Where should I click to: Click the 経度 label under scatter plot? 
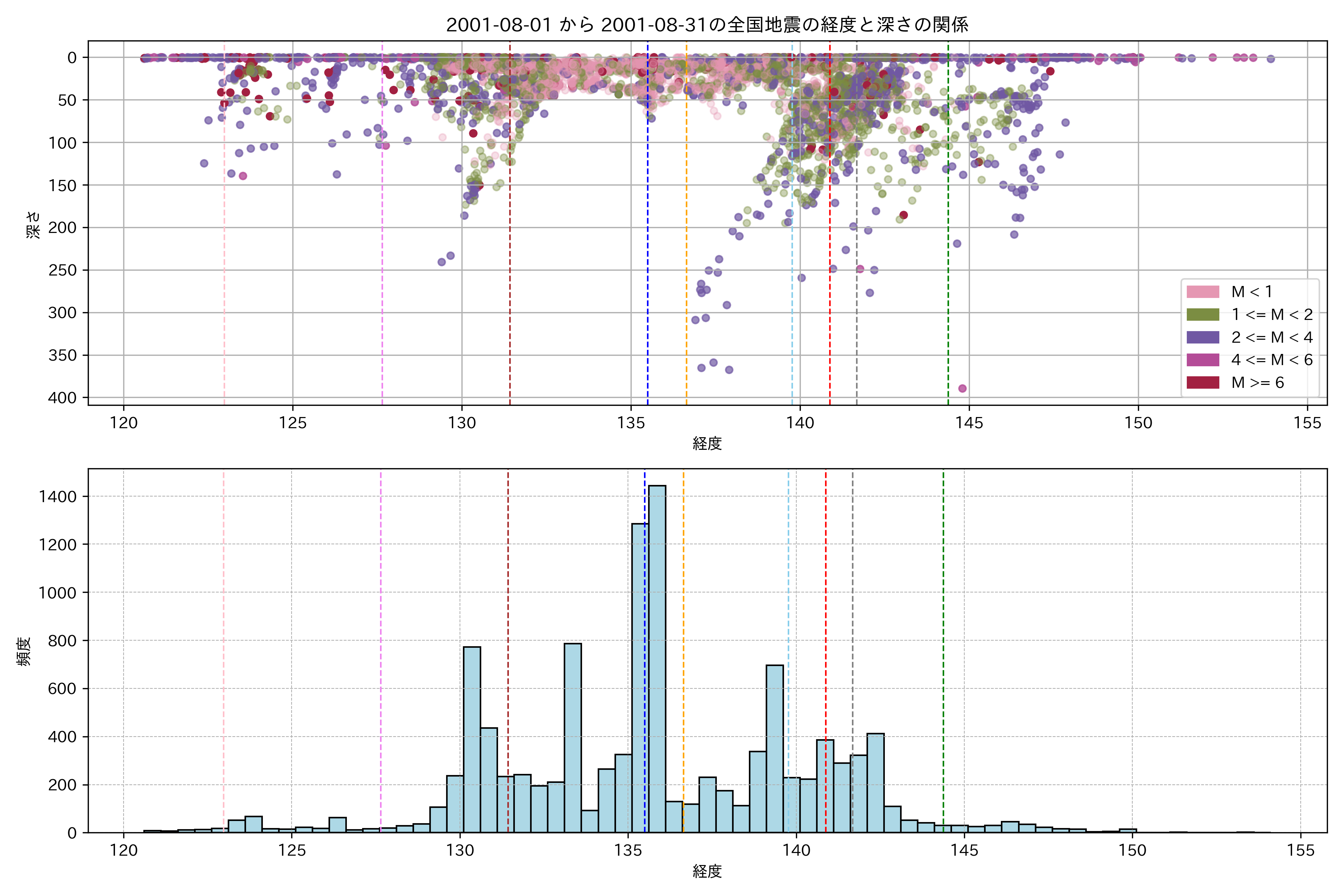click(707, 444)
